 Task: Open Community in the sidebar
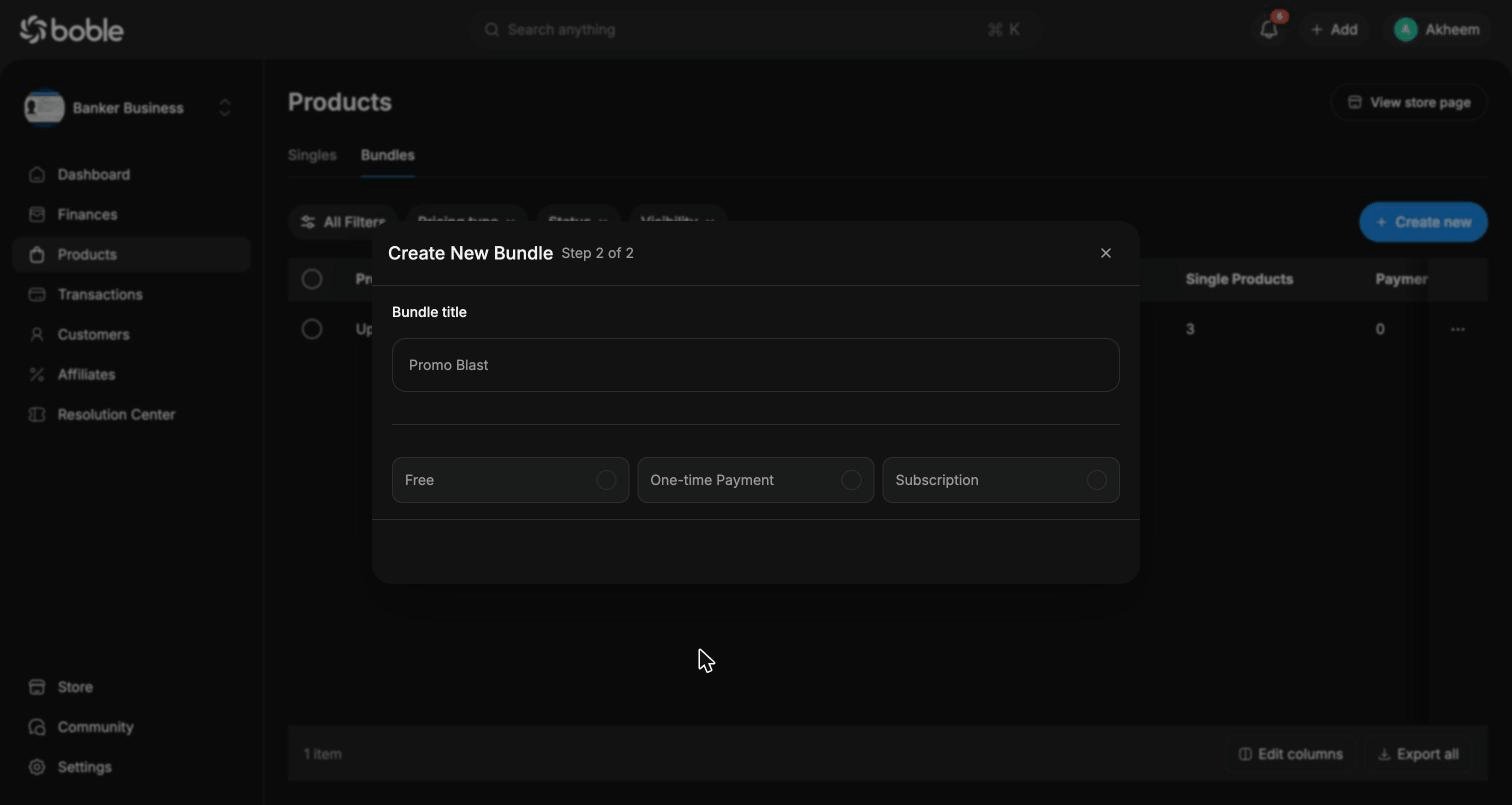[131, 727]
